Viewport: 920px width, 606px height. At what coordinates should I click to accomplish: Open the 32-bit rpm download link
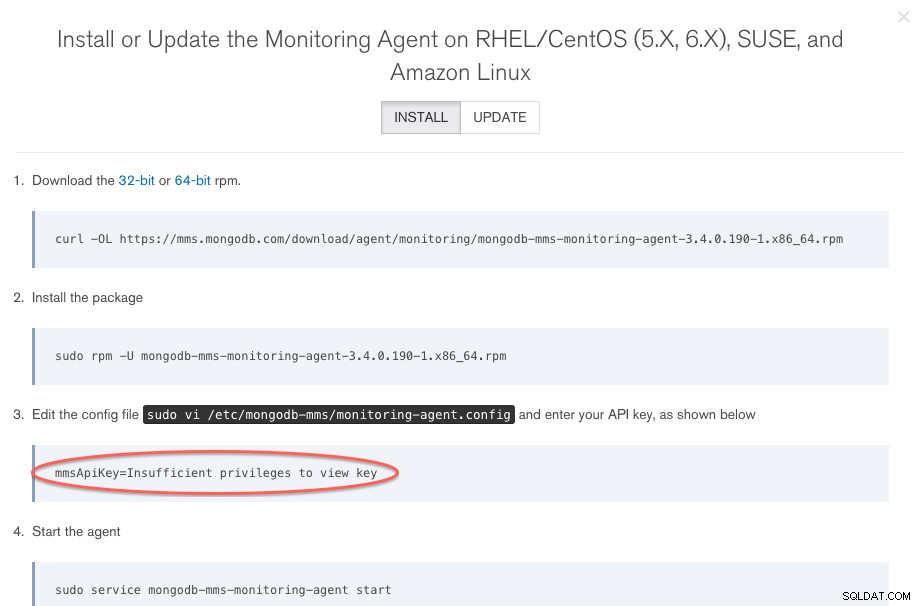(x=136, y=181)
